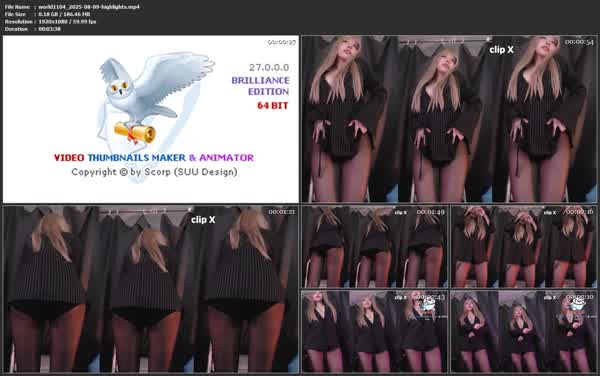Click the 00:02:43 timestamp label
Image resolution: width=600 pixels, height=376 pixels.
[x=431, y=297]
